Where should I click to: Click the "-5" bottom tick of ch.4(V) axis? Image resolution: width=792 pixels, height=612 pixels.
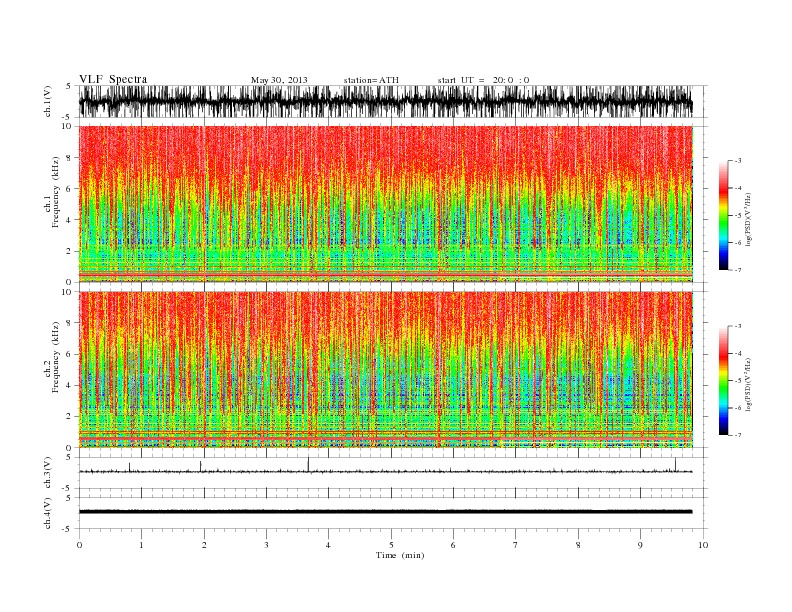67,529
